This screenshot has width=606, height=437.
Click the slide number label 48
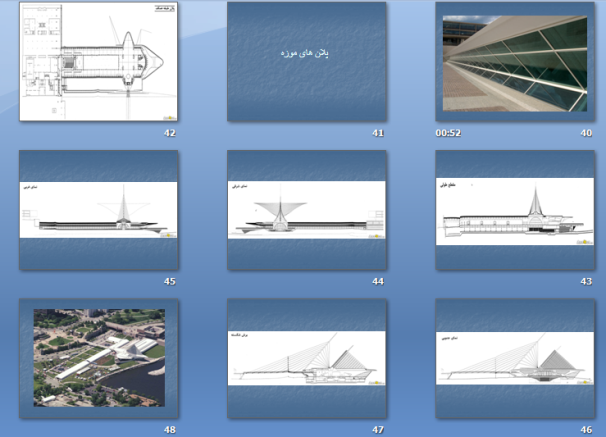pyautogui.click(x=169, y=429)
